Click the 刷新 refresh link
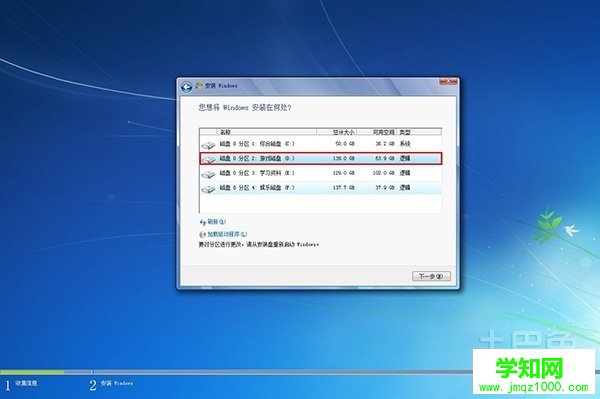The width and height of the screenshot is (600, 399). 213,222
